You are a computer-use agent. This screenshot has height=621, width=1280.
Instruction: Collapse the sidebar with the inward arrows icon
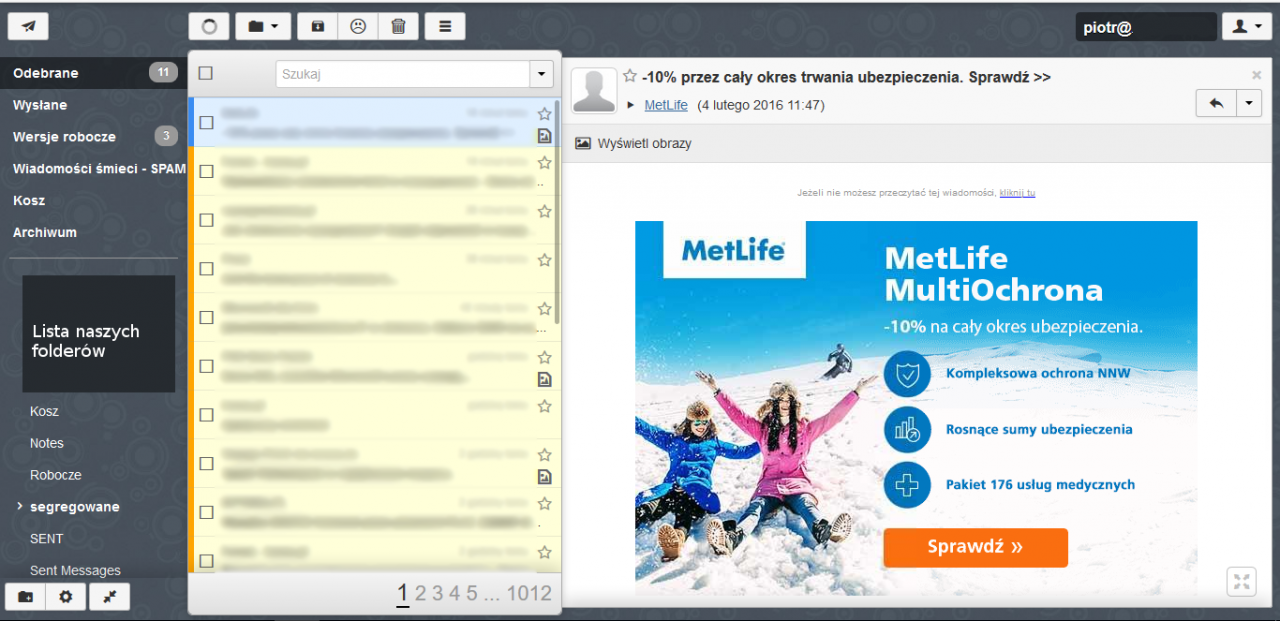[109, 597]
